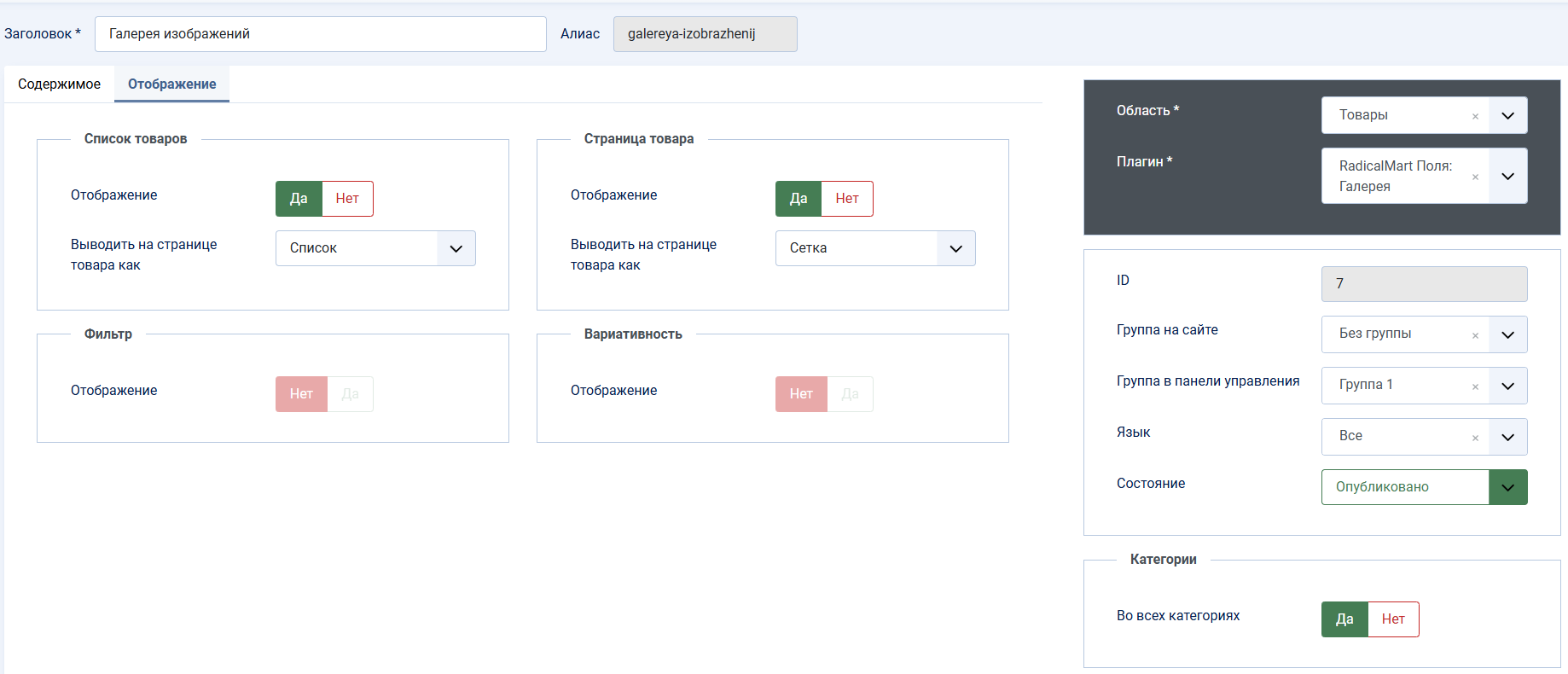Click the chevron arrow of Язык dropdown
The width and height of the screenshot is (1568, 674).
[1507, 437]
